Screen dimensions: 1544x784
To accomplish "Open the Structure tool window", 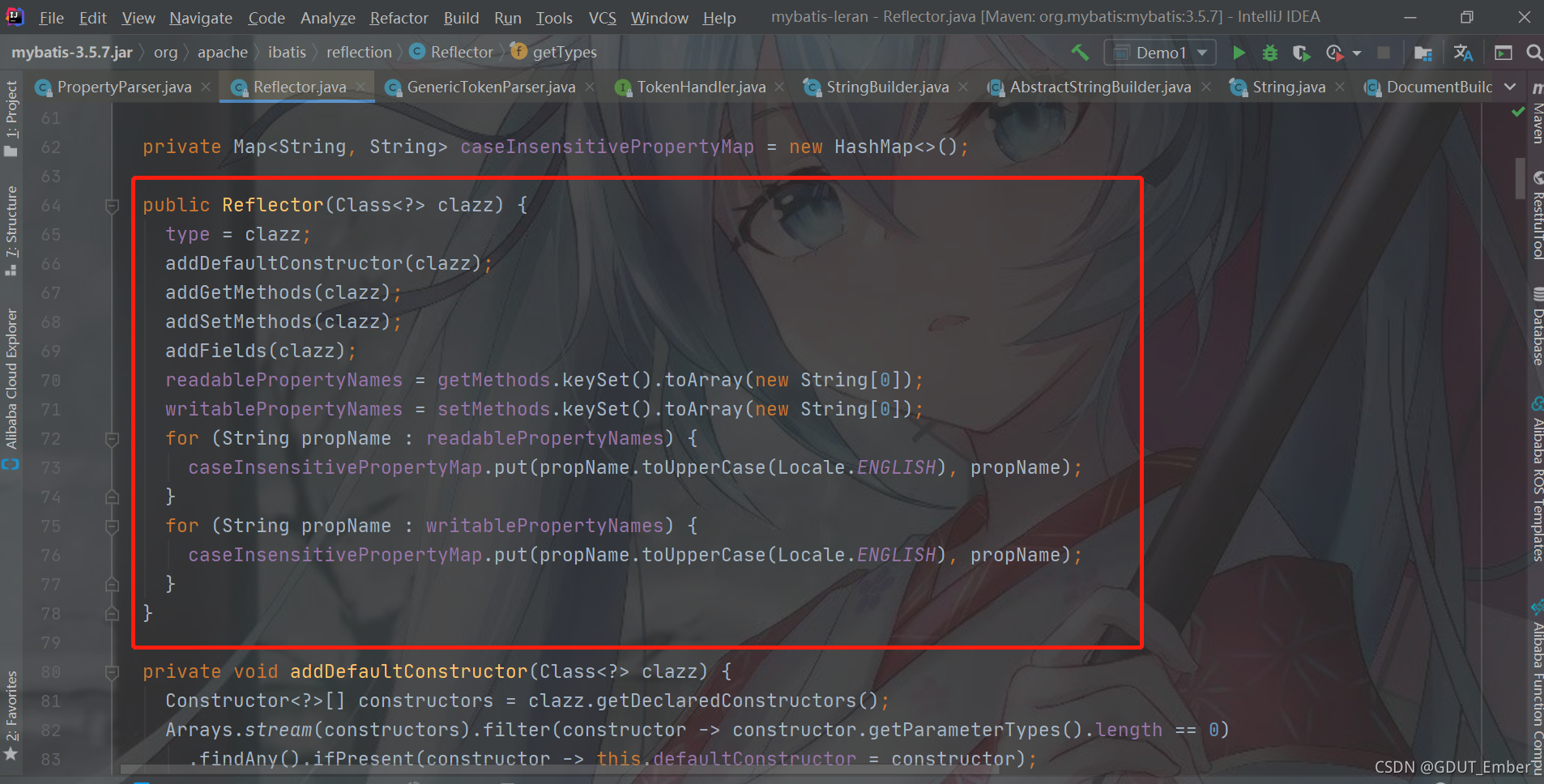I will point(11,231).
